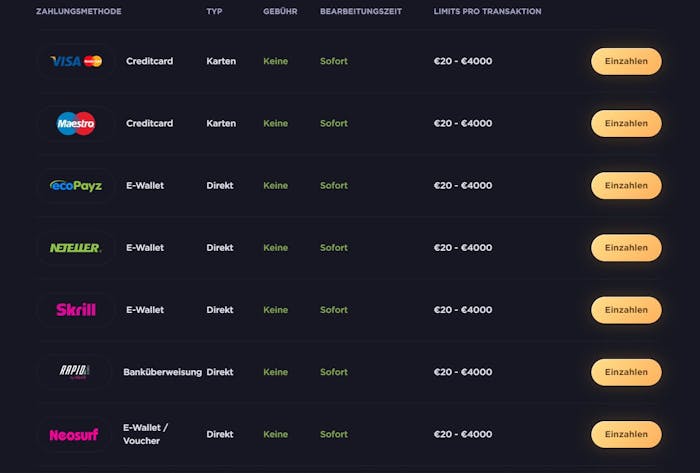Click the Skrill logo
This screenshot has width=700, height=473.
76,310
